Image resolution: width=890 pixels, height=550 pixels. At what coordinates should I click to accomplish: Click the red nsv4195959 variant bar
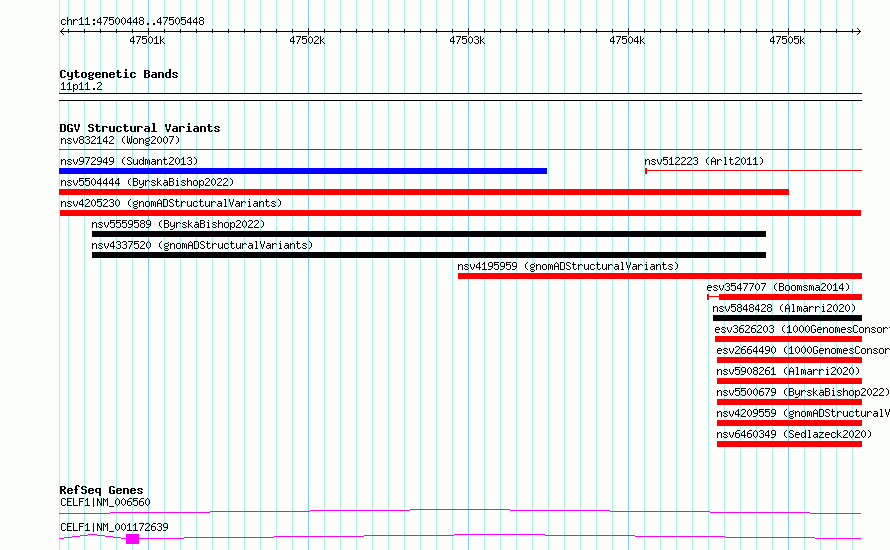click(x=660, y=276)
